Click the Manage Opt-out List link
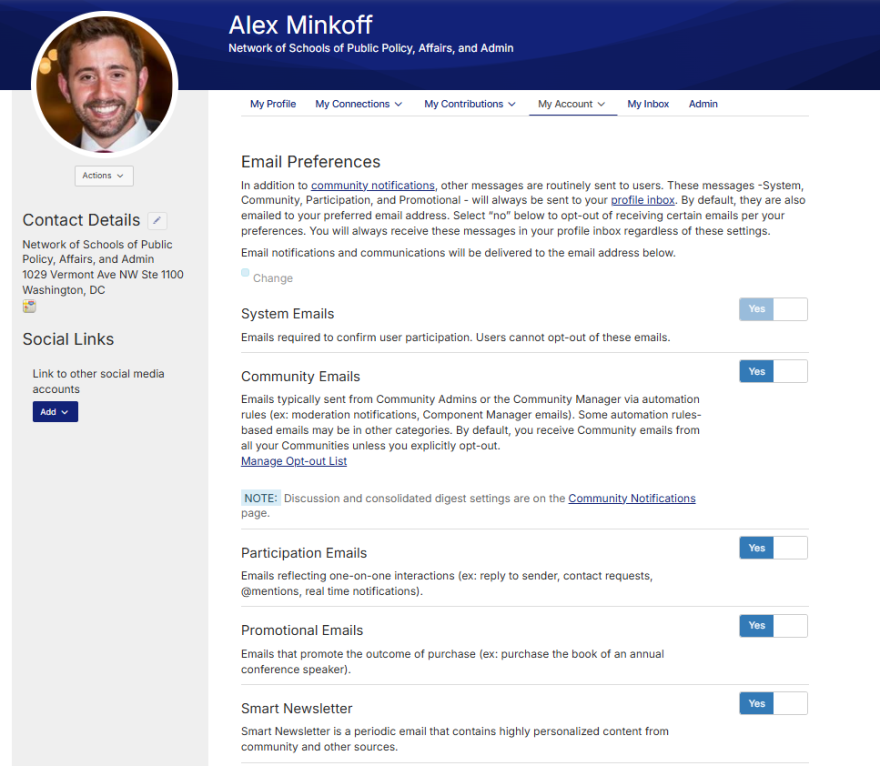880x766 pixels. 294,461
